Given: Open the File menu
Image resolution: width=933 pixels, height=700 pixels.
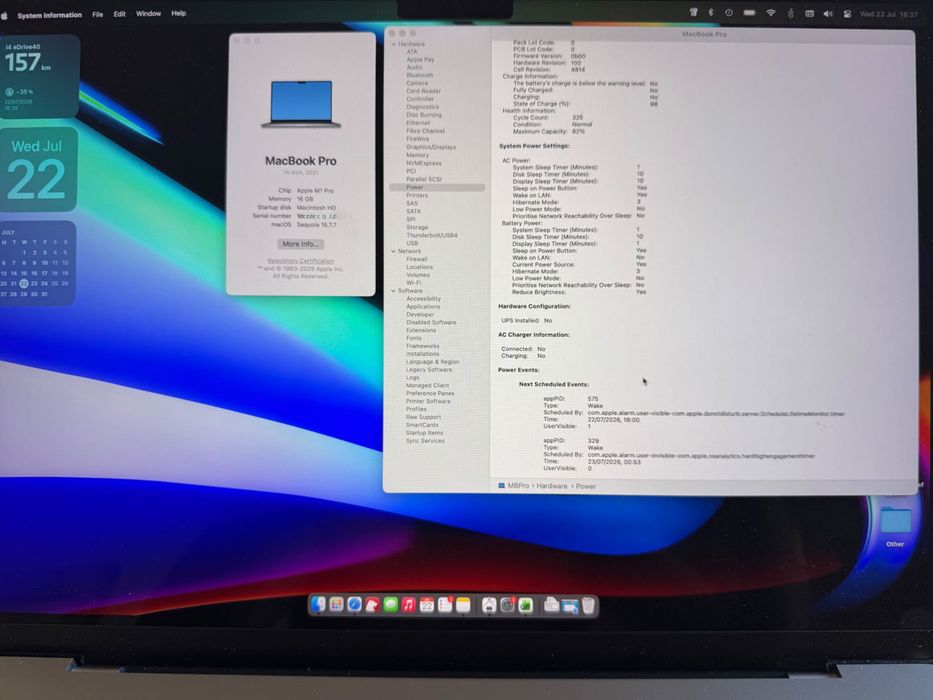Looking at the screenshot, I should pos(98,14).
